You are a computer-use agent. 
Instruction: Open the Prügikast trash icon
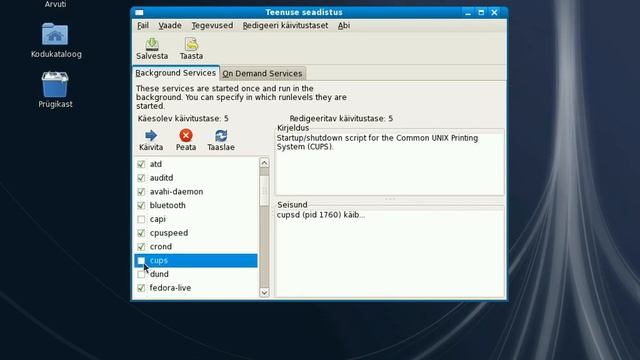point(55,84)
